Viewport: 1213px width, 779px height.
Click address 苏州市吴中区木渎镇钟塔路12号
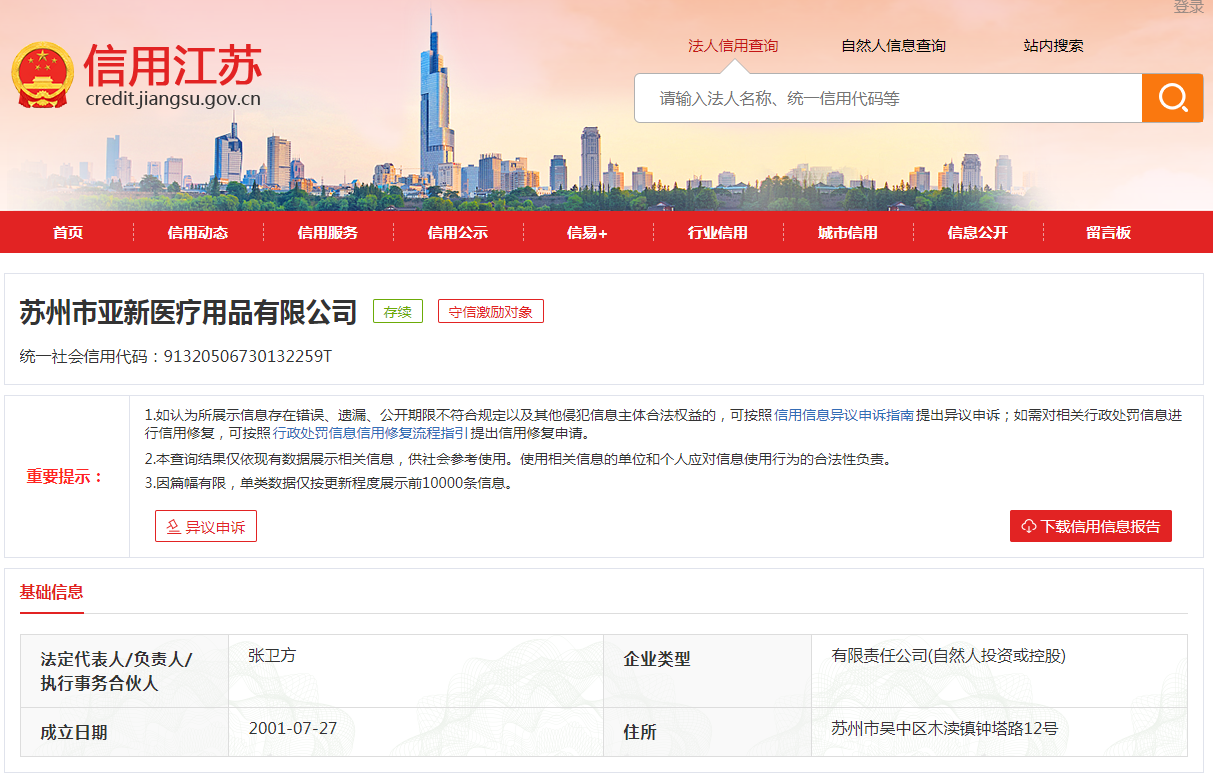[x=944, y=728]
